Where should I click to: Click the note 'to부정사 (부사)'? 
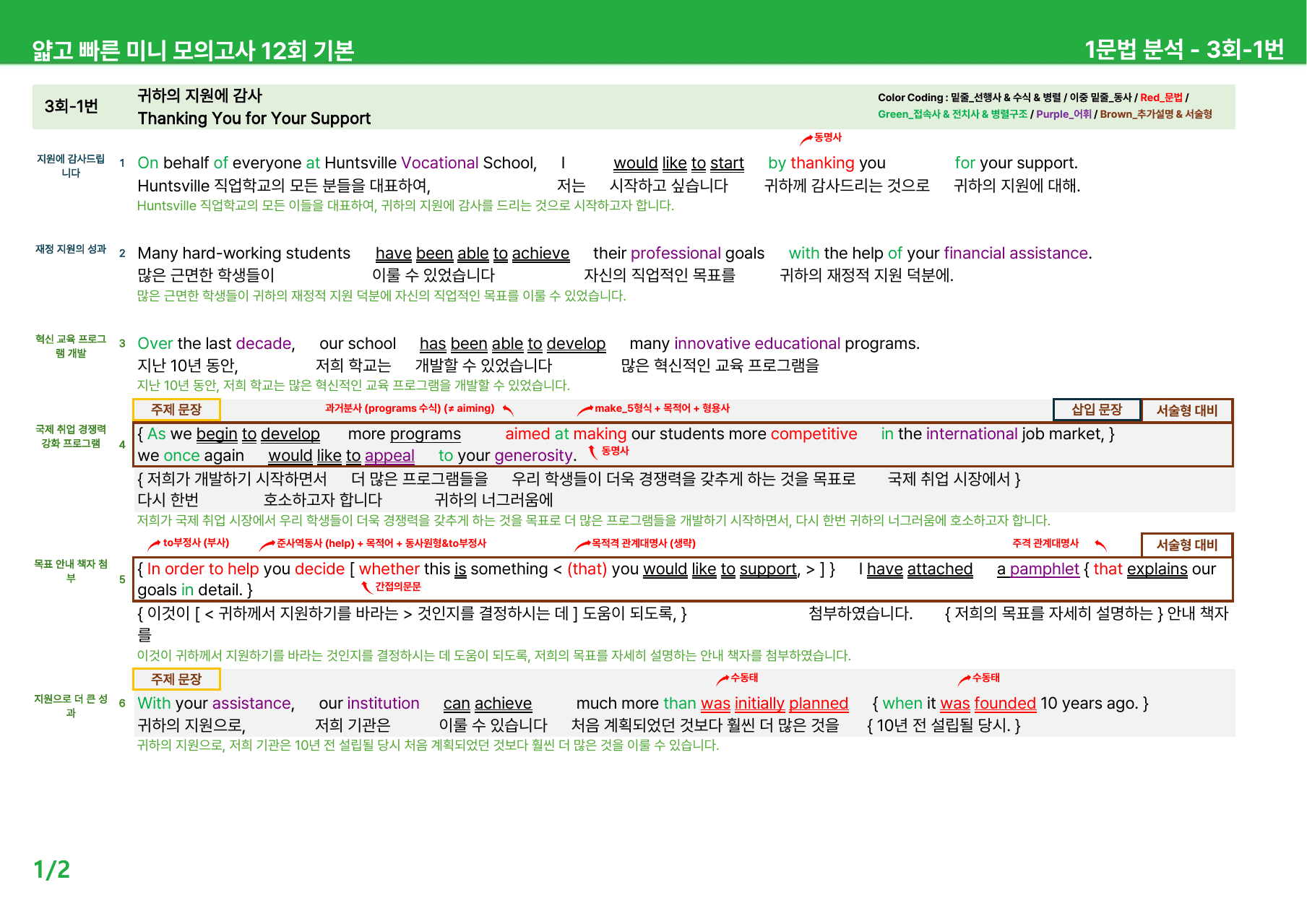196,543
